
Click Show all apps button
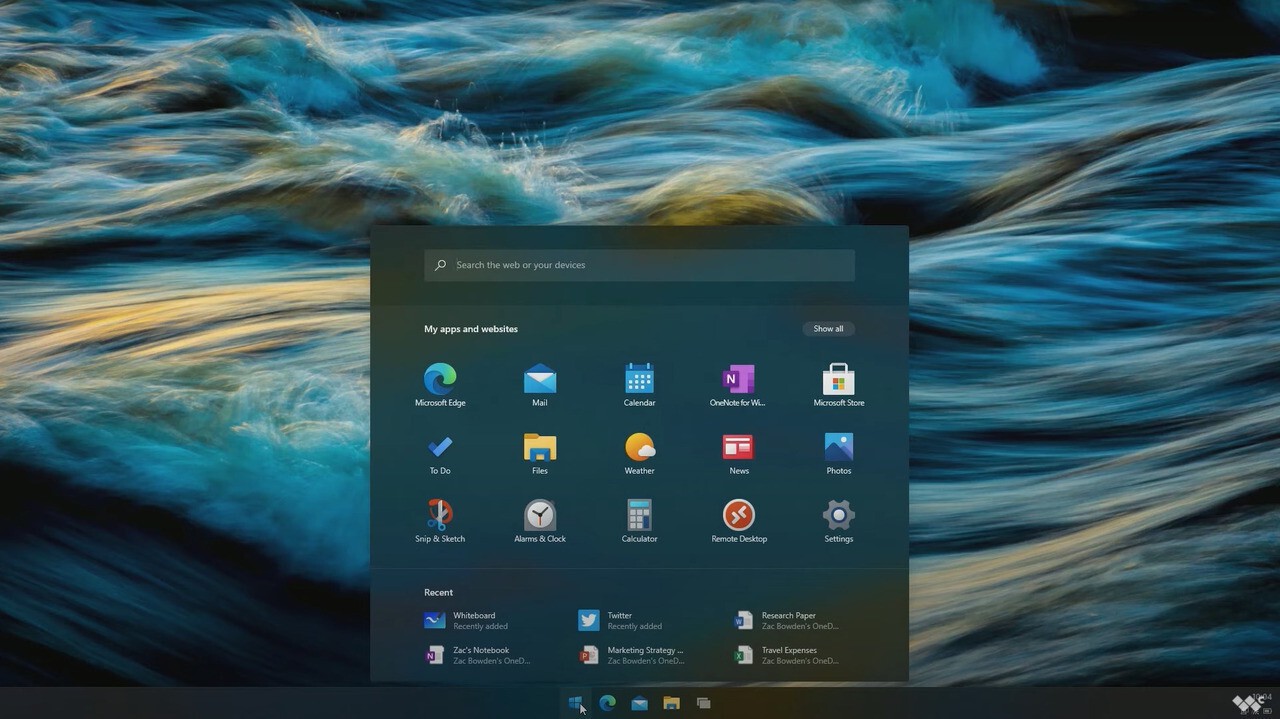click(828, 328)
